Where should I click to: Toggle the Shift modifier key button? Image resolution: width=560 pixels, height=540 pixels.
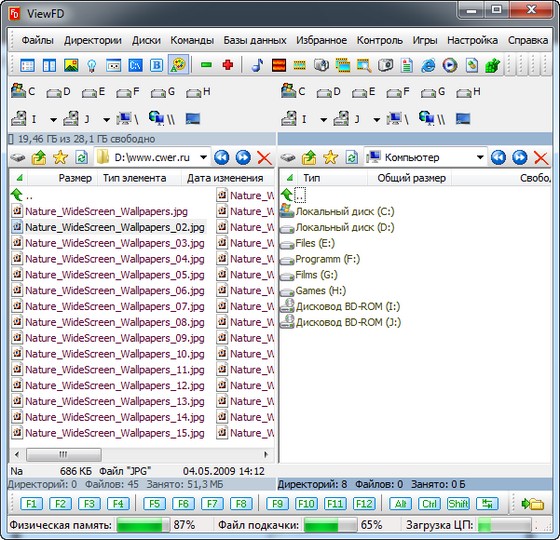pyautogui.click(x=458, y=504)
